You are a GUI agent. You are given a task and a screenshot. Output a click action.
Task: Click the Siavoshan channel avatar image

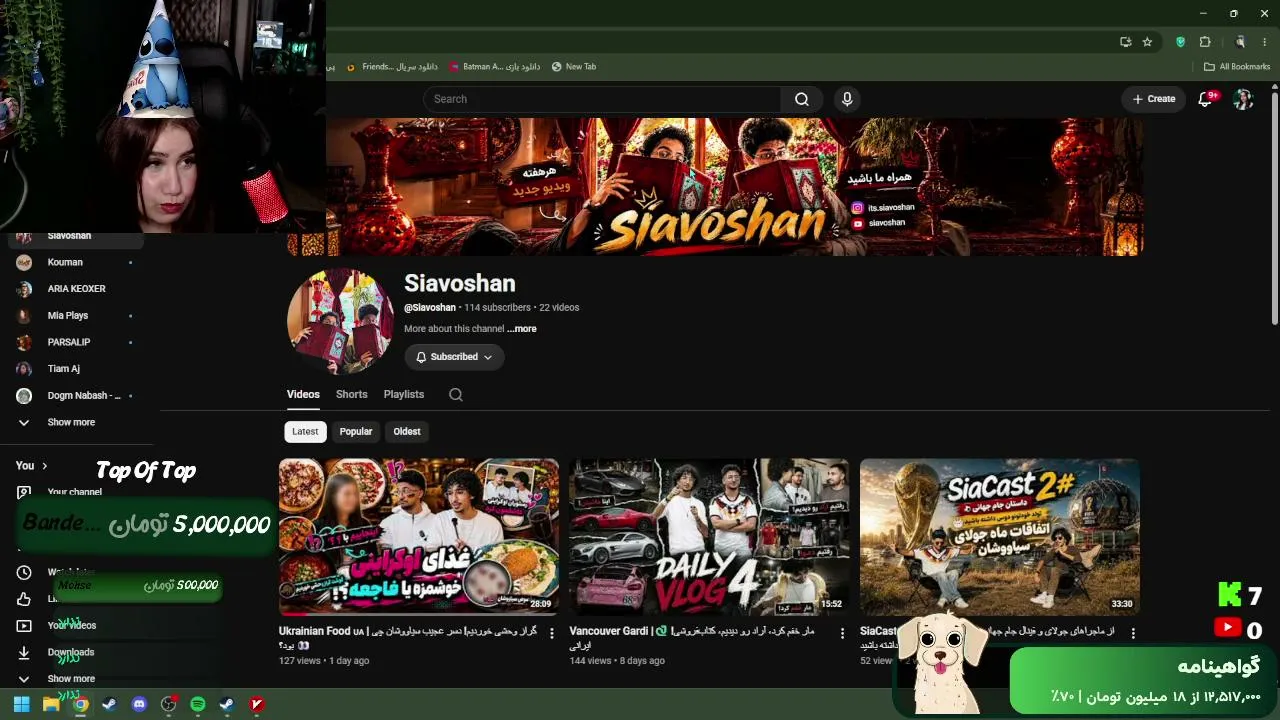tap(340, 321)
